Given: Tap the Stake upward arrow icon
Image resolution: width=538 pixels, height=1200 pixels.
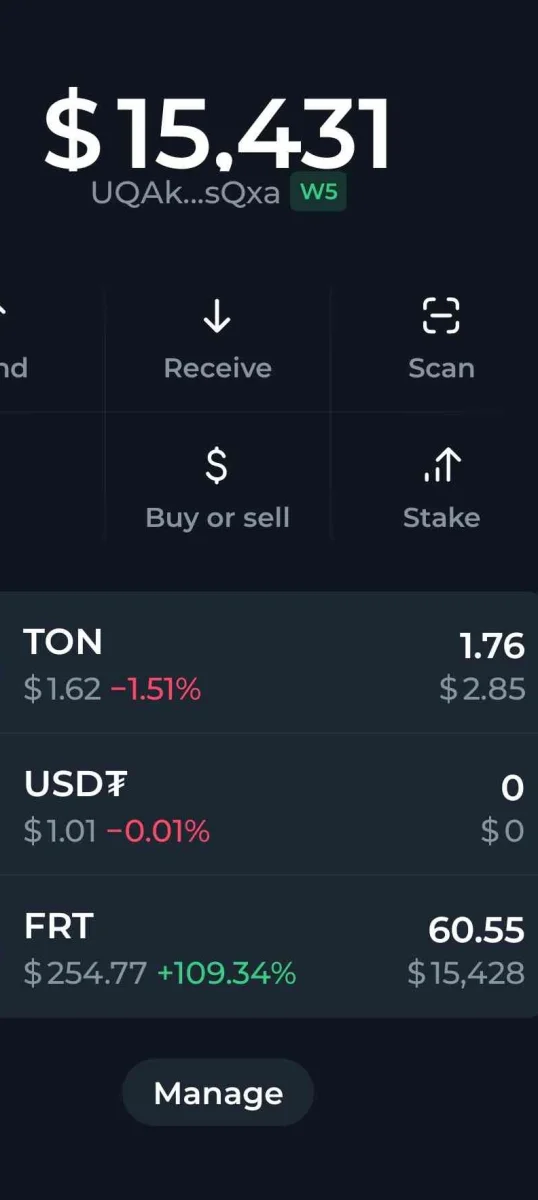Looking at the screenshot, I should [x=441, y=465].
